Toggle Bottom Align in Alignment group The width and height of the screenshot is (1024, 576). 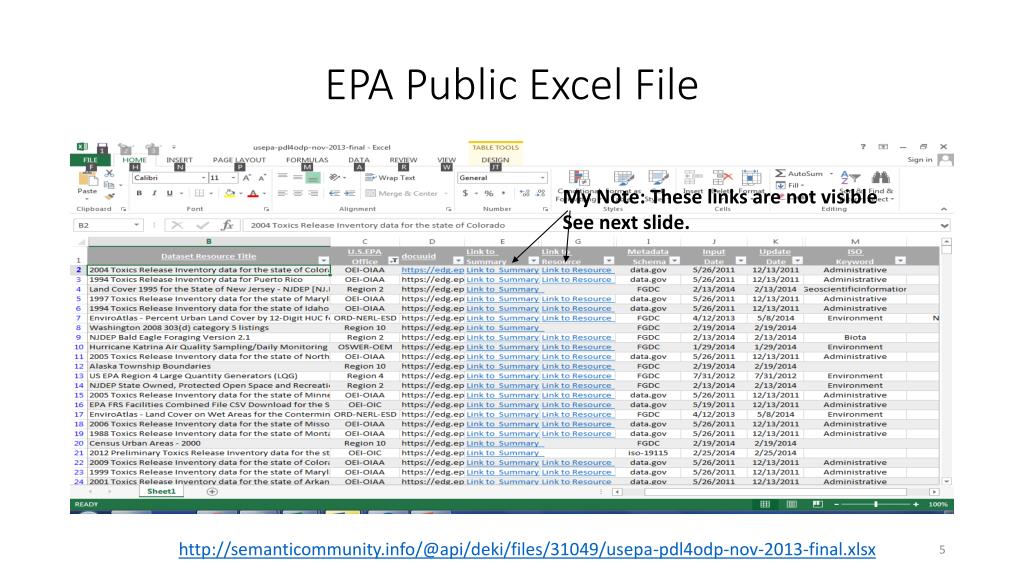click(313, 178)
